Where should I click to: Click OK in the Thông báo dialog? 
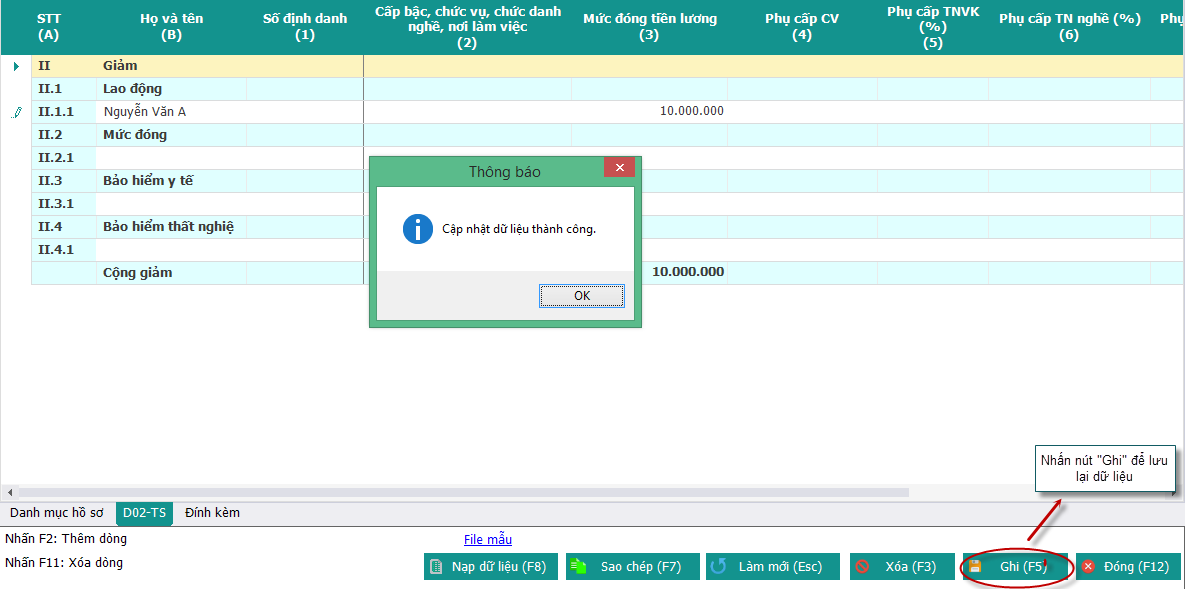[x=582, y=296]
